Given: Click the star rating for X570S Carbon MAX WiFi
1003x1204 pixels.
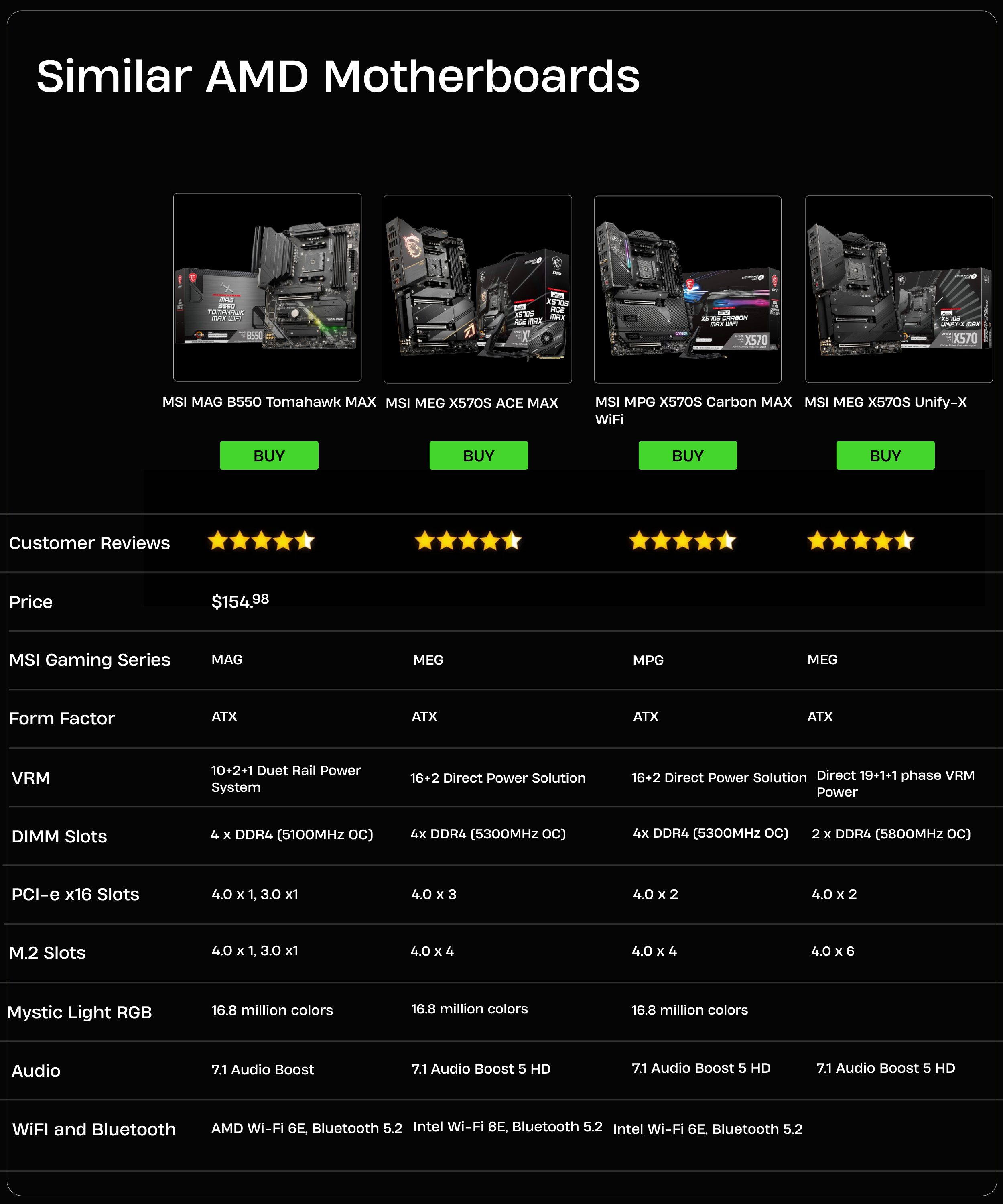Looking at the screenshot, I should [x=682, y=541].
